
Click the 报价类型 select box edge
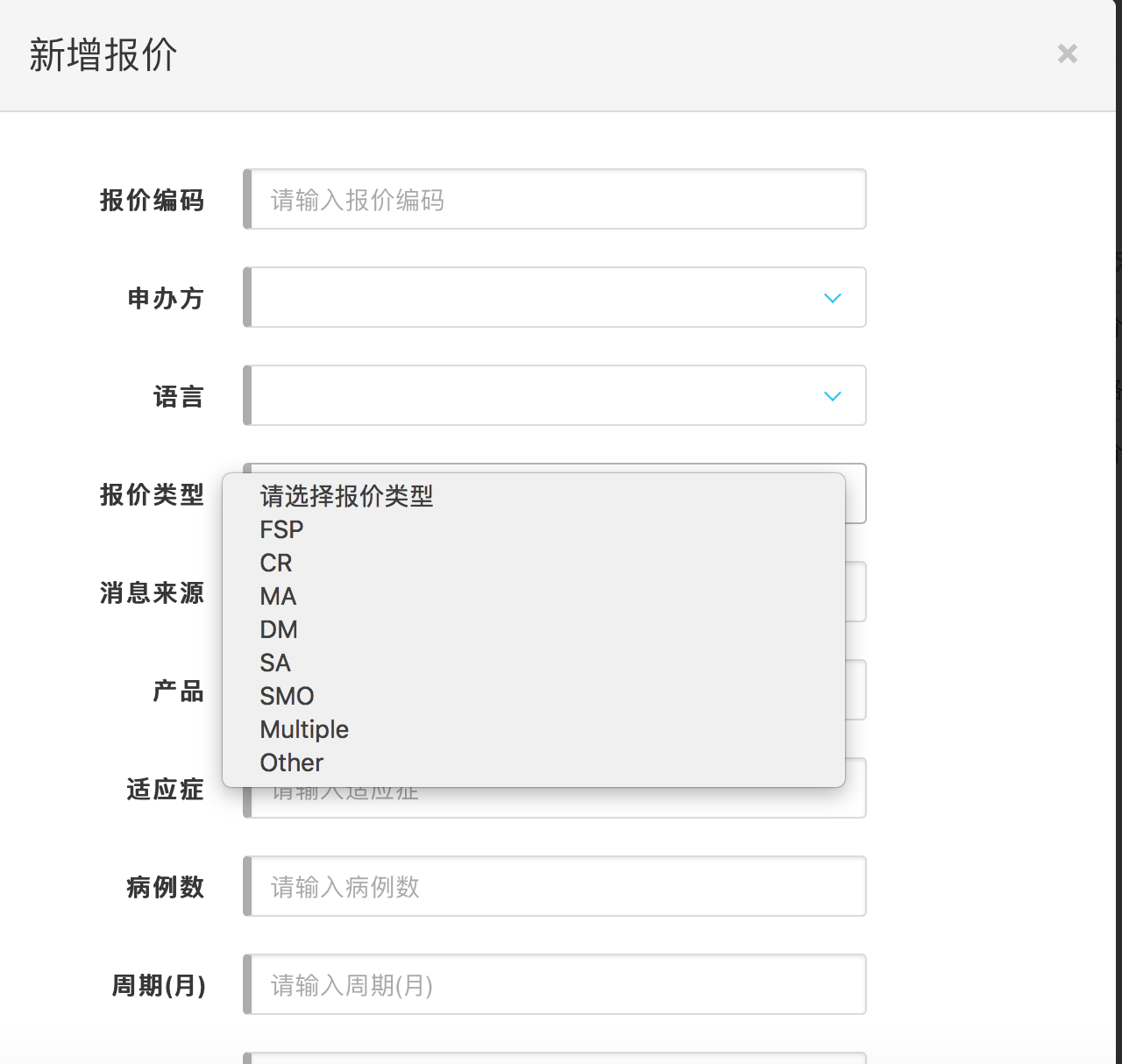click(856, 494)
